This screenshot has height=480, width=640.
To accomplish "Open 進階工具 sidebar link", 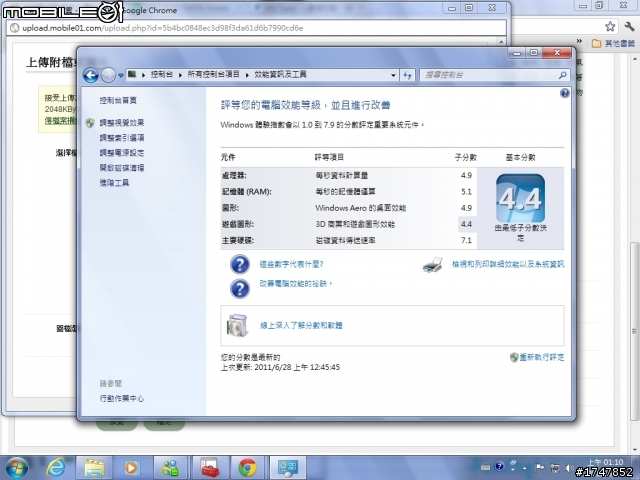I will coord(114,182).
